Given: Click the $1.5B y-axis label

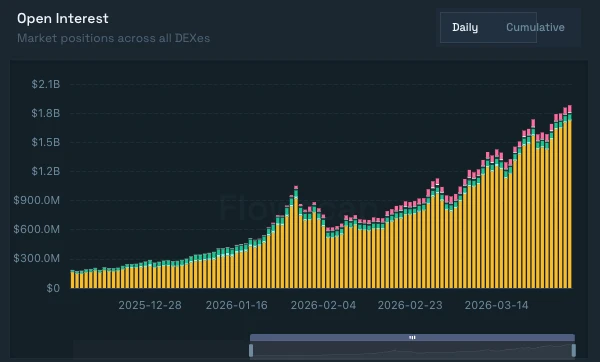Looking at the screenshot, I should 46,142.
